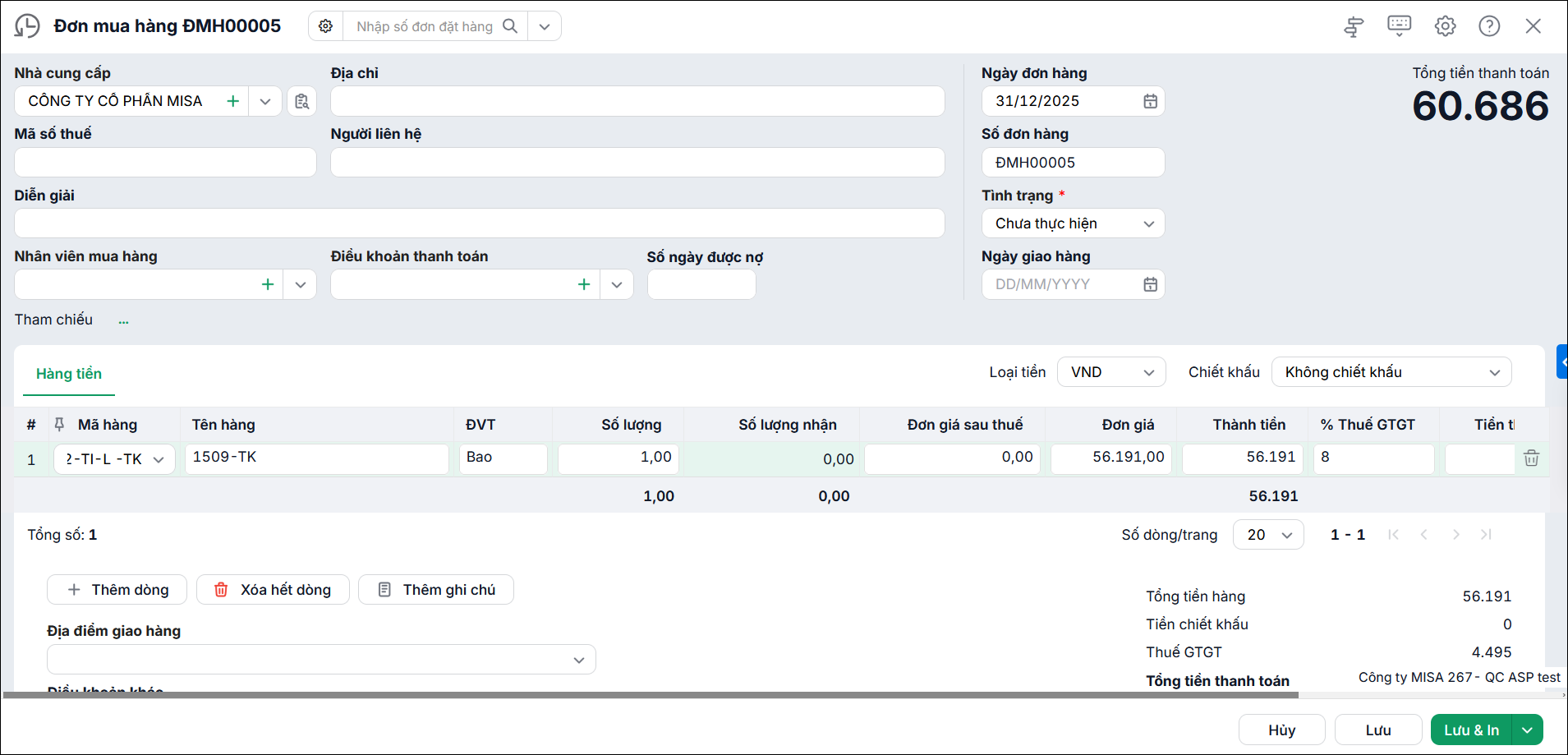The image size is (1568, 755).
Task: Click Số lượng cell with 1,00
Action: tap(618, 458)
